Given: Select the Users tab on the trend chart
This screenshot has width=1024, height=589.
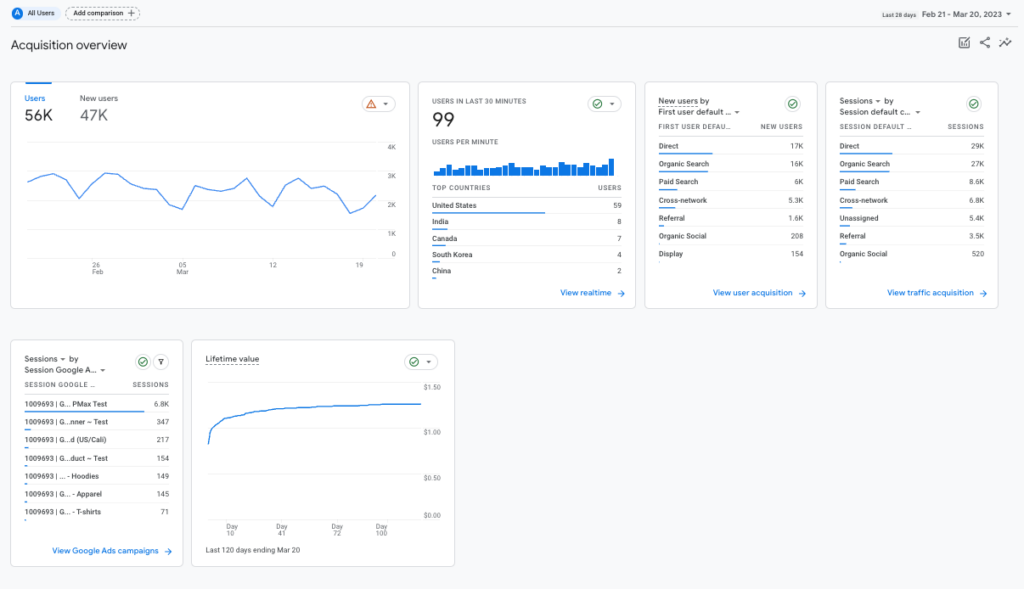Looking at the screenshot, I should point(34,98).
